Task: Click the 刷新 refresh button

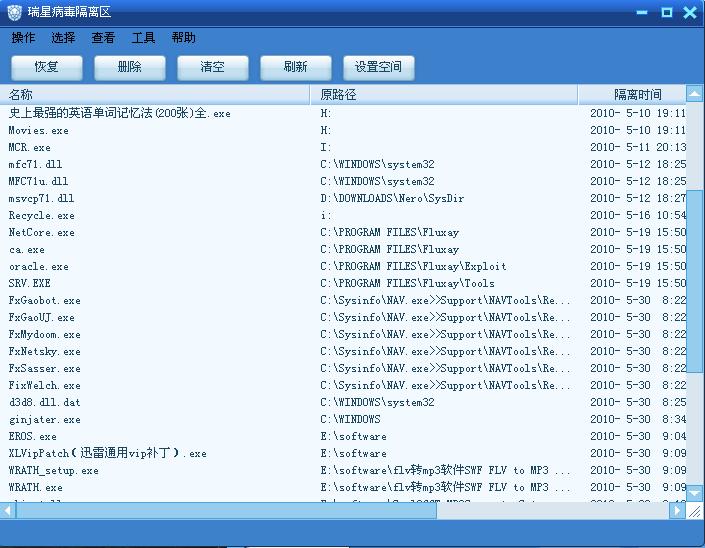Action: click(295, 67)
